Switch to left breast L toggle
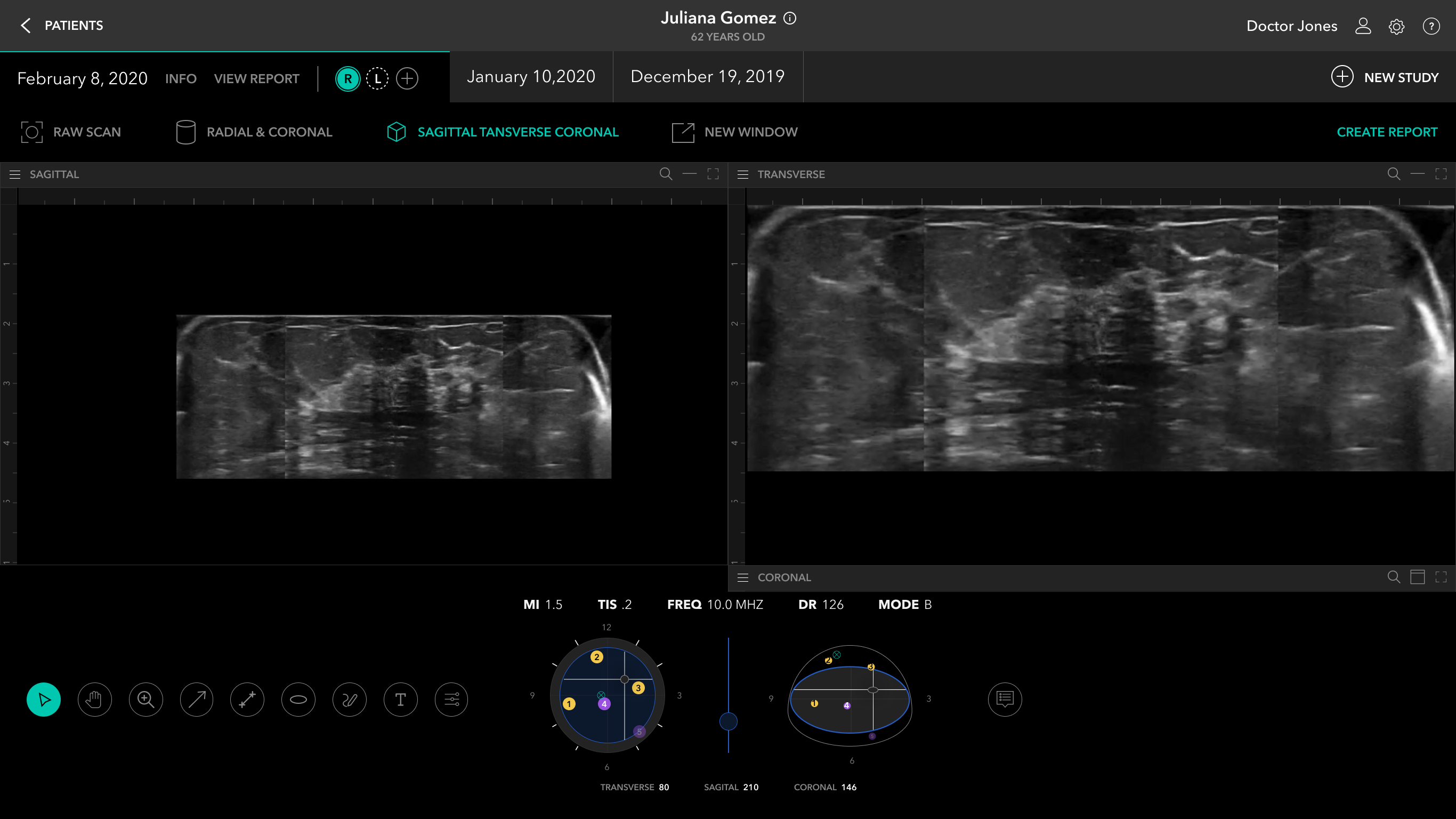1456x819 pixels. coord(377,78)
